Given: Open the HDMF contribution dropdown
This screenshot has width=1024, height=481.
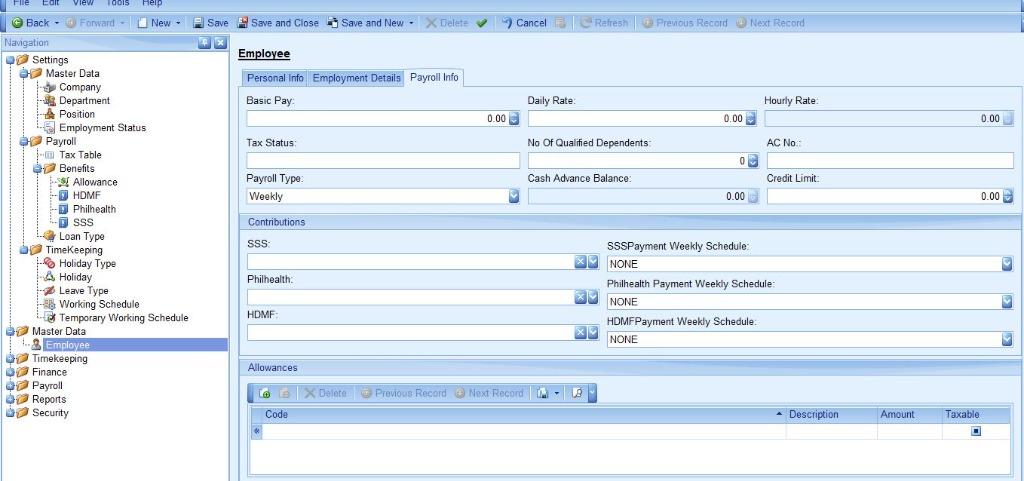Looking at the screenshot, I should pyautogui.click(x=593, y=332).
